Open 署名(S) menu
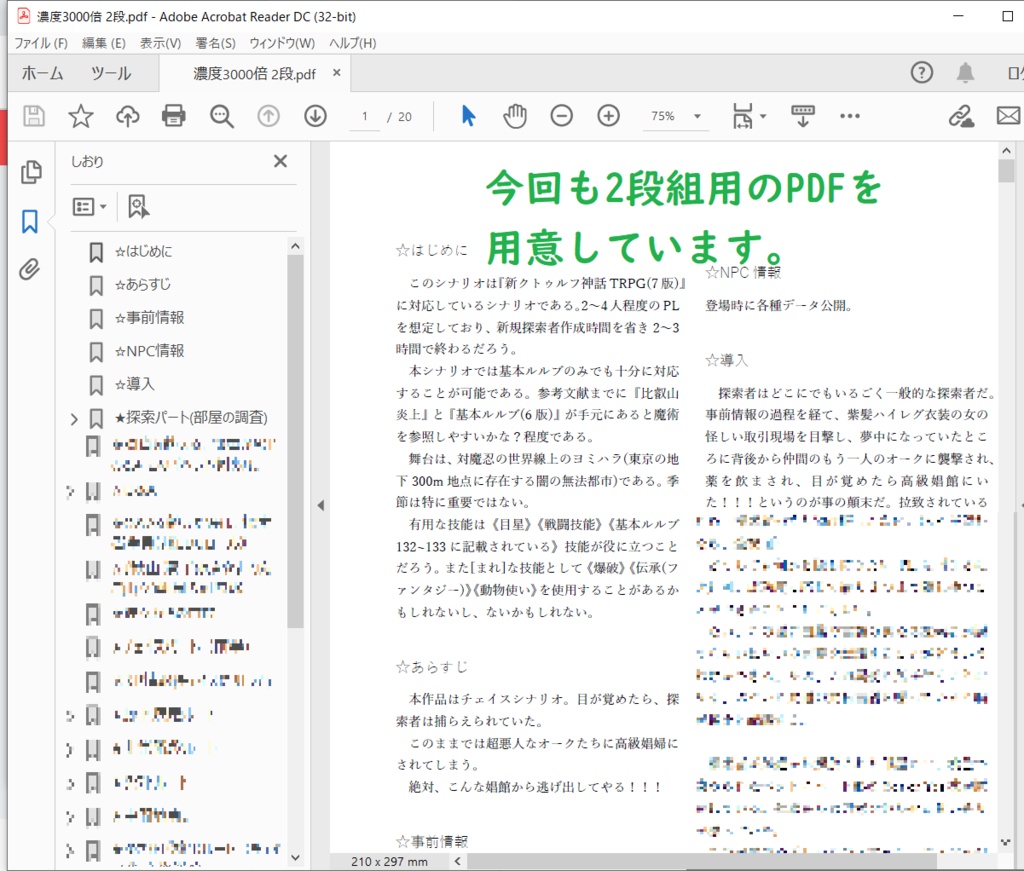This screenshot has height=871, width=1024. (x=215, y=43)
